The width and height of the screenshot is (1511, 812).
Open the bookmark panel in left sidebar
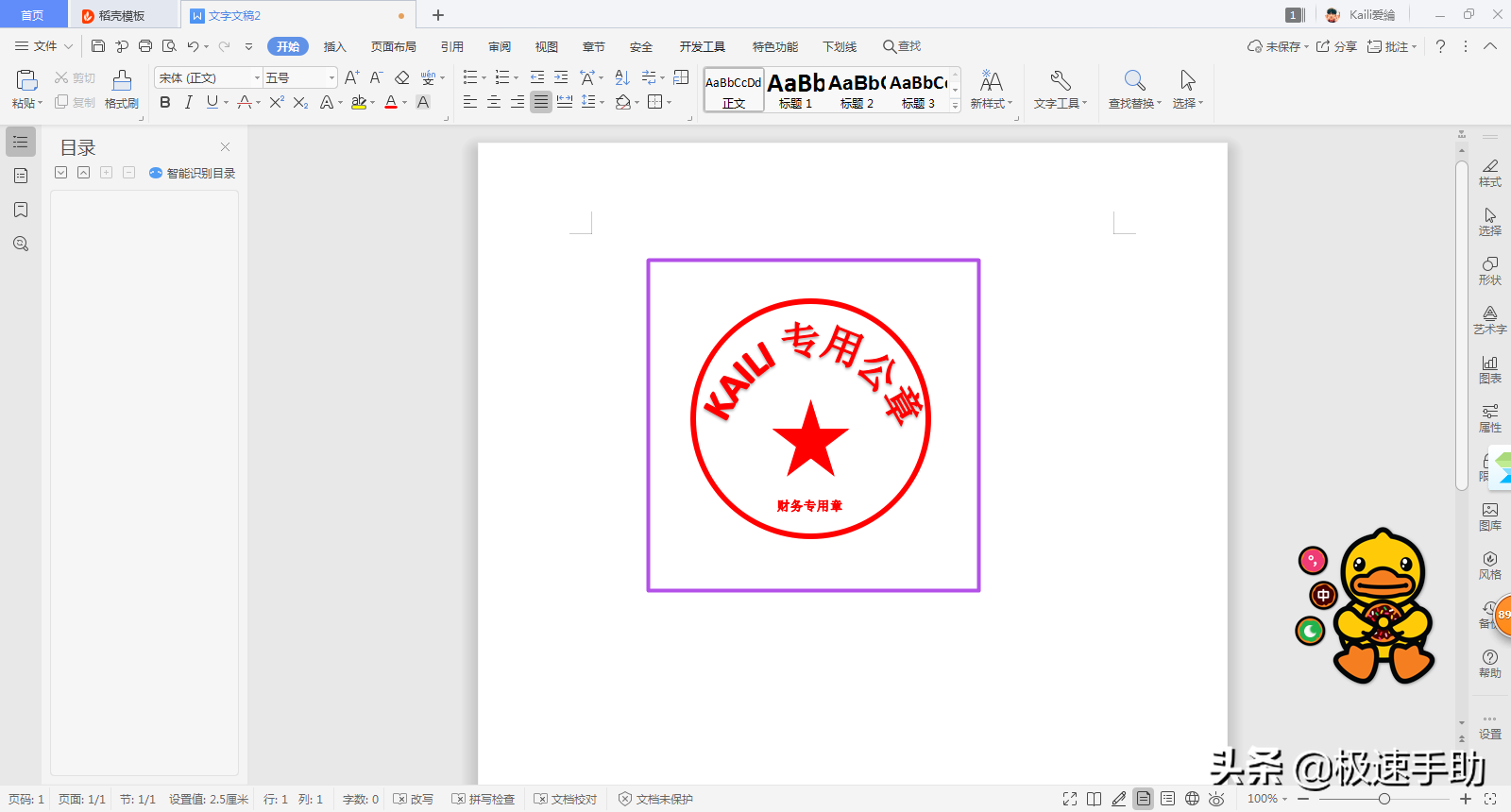[21, 210]
